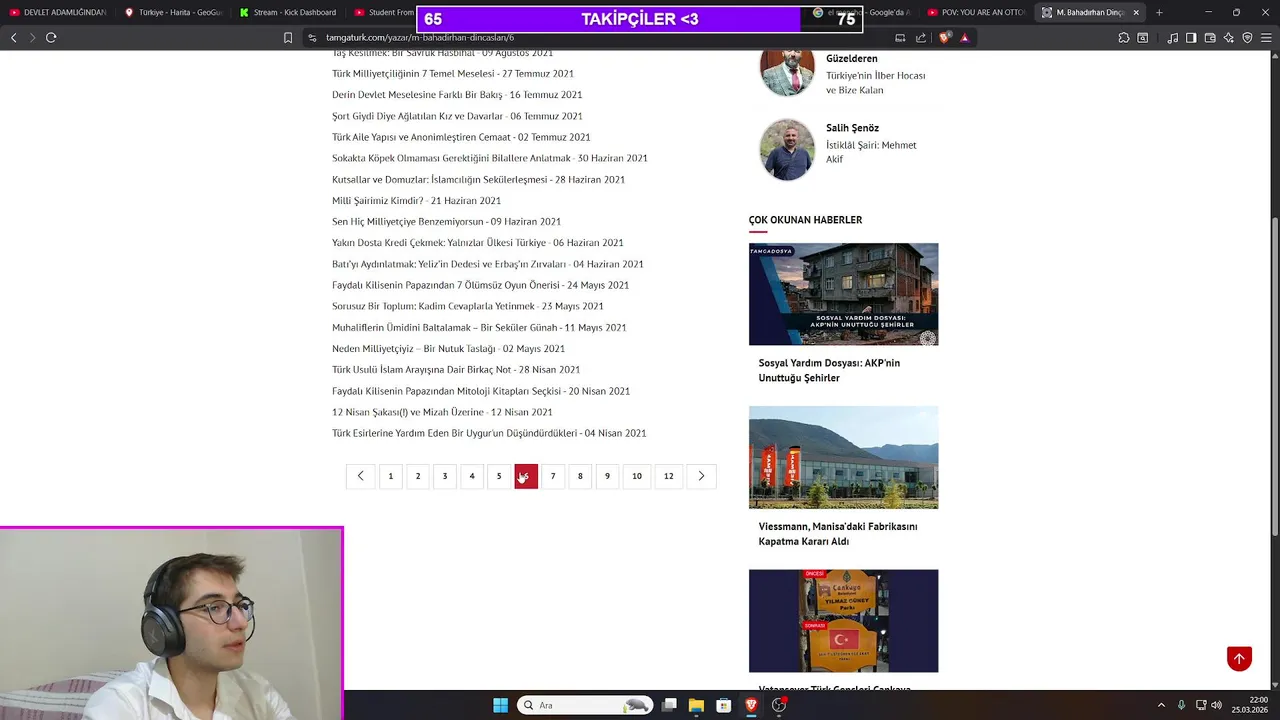
Task: Click the taskbar search box Ara
Action: point(585,705)
